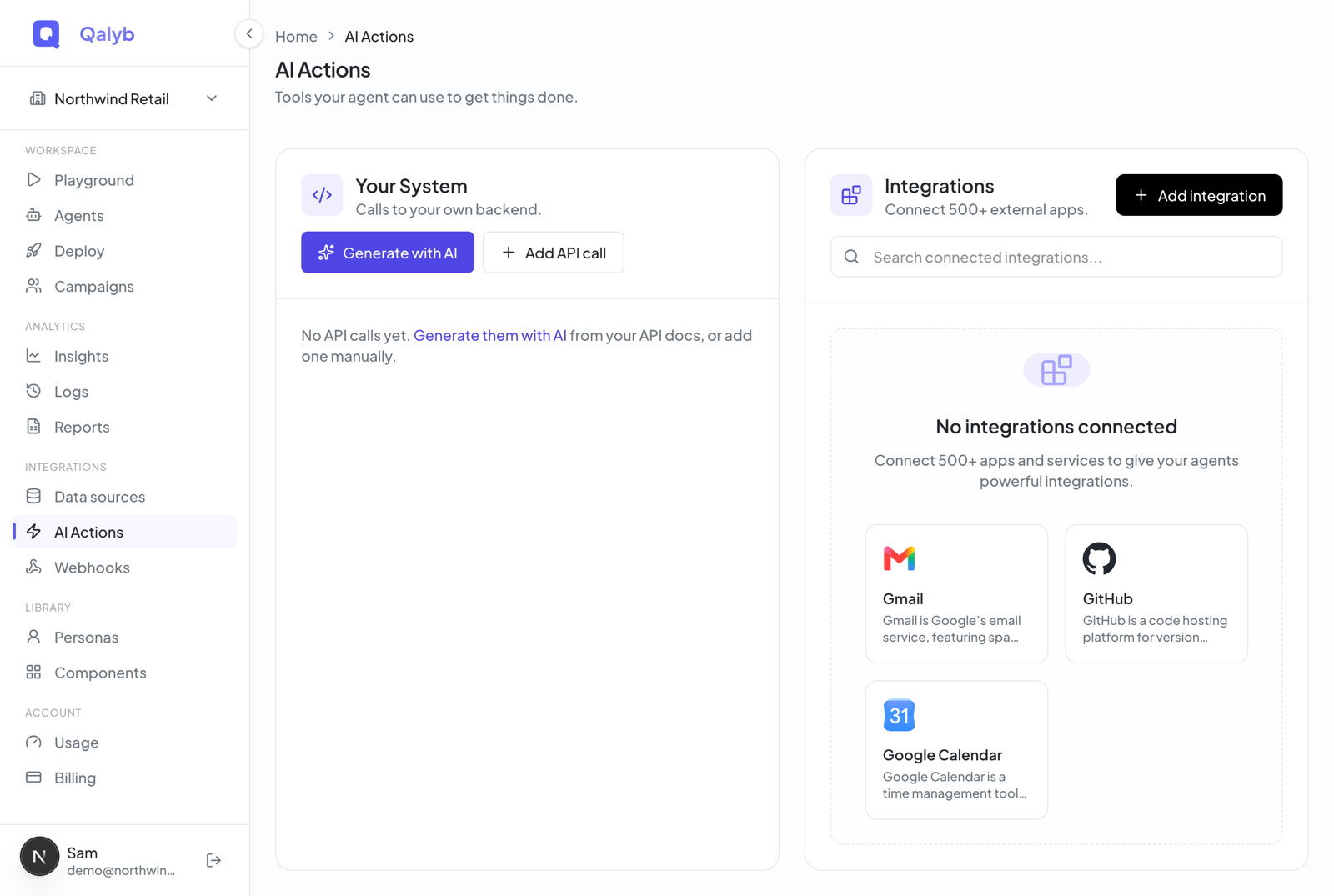Click the Your System code icon
The width and height of the screenshot is (1334, 896).
coord(322,195)
